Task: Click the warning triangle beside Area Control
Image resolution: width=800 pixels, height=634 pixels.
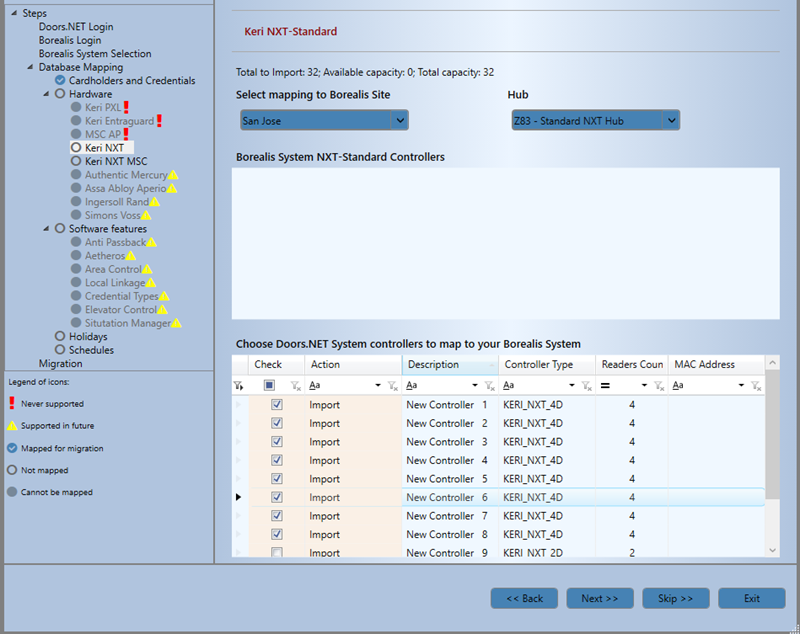Action: pos(147,269)
